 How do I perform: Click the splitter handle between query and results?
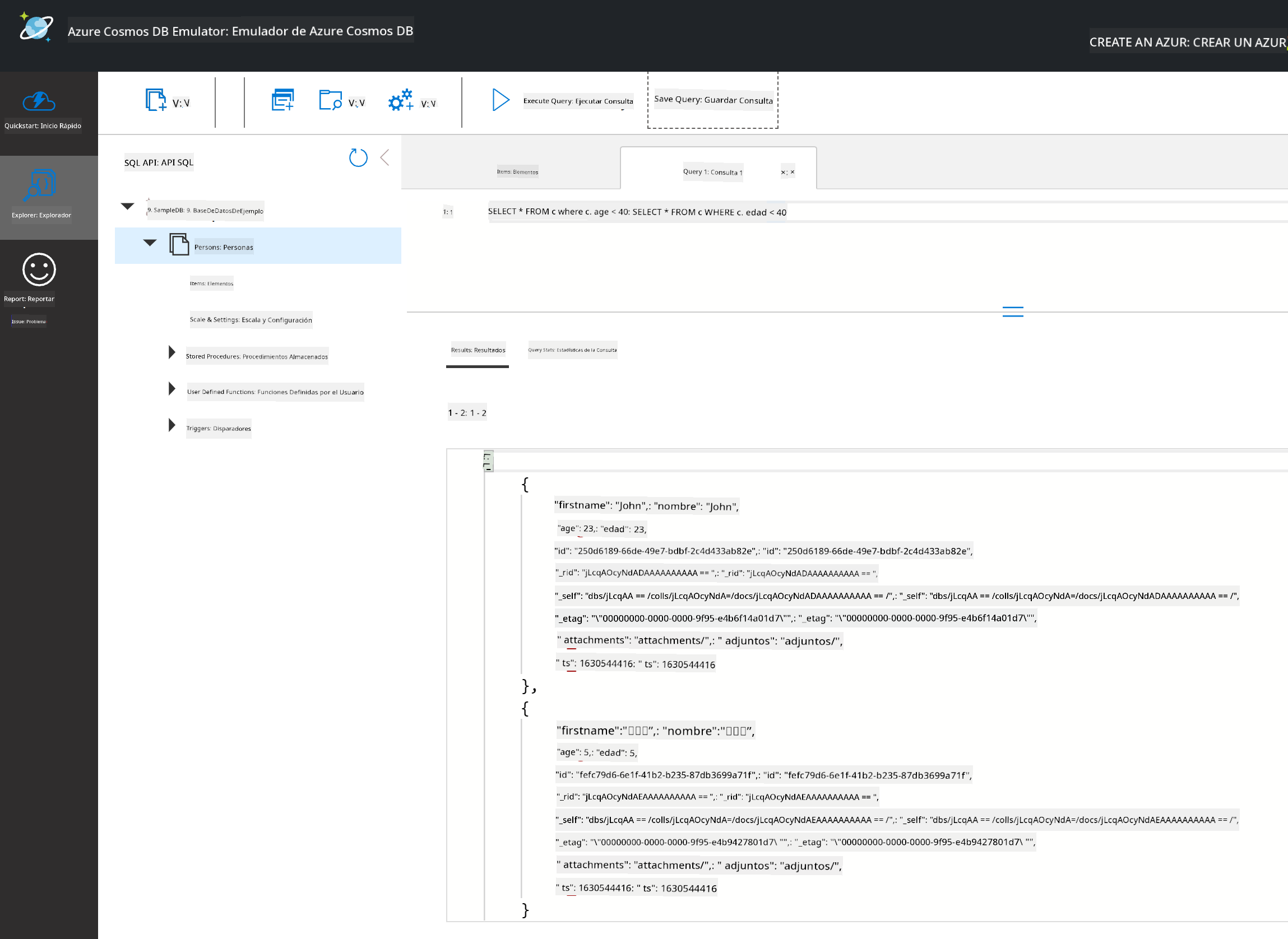[1012, 312]
